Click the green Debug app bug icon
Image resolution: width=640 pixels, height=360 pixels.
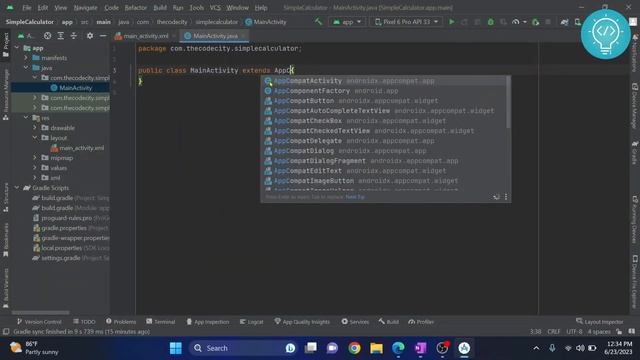point(491,22)
